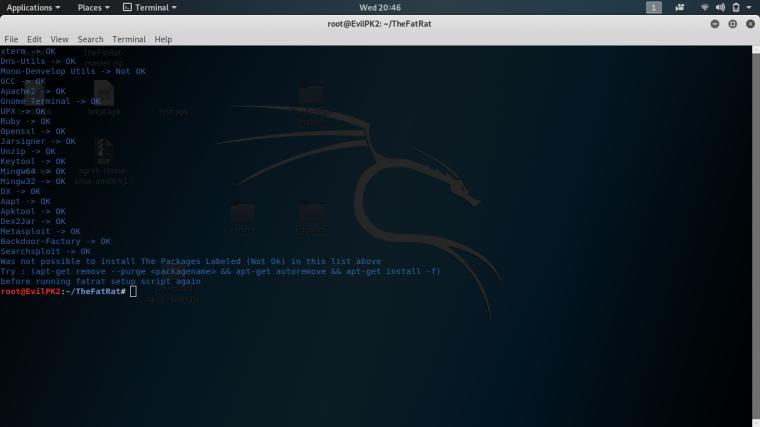Click the window title root@EvilPK2: ~/TheFatRat

(379, 24)
